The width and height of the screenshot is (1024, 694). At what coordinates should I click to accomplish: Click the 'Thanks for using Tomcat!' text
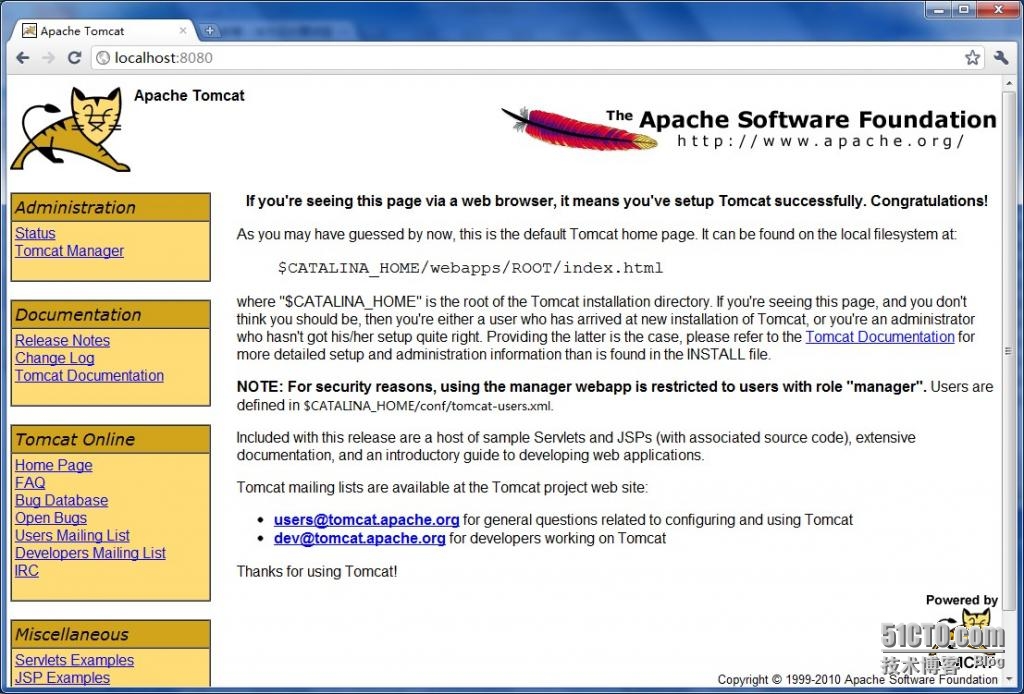tap(317, 571)
